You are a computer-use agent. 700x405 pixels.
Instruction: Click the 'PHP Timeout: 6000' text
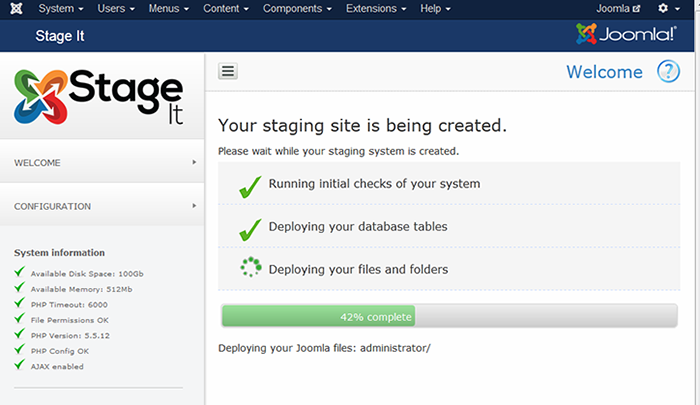[x=69, y=305]
